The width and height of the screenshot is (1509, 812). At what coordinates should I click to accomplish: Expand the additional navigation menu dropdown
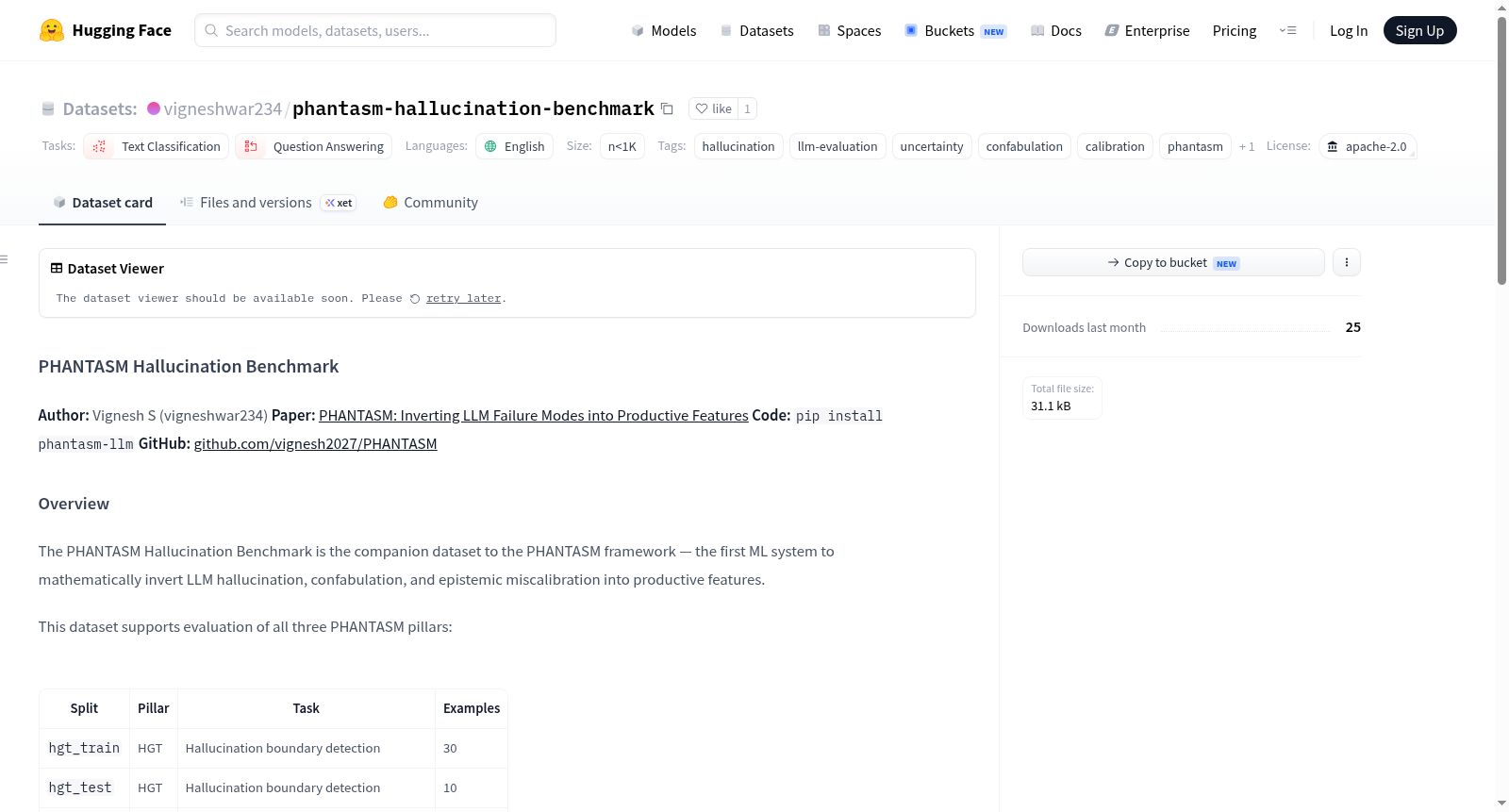click(1287, 30)
